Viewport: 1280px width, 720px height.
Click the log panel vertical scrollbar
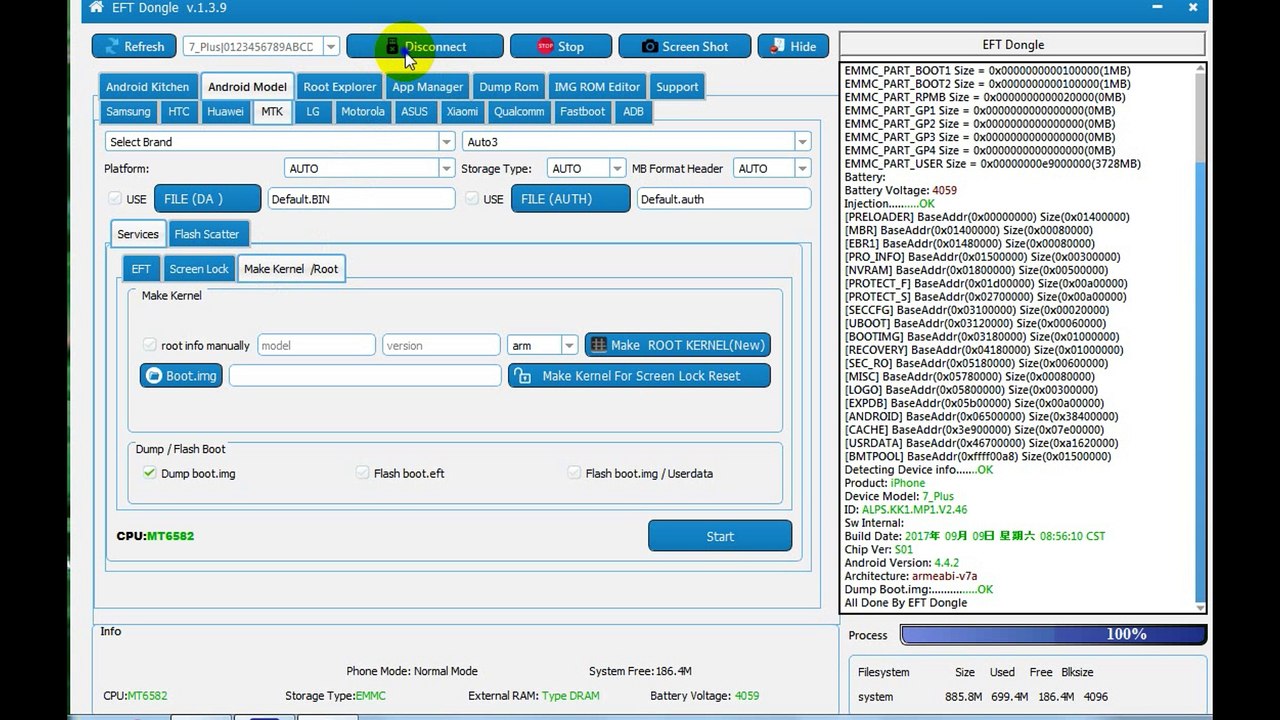[1199, 338]
